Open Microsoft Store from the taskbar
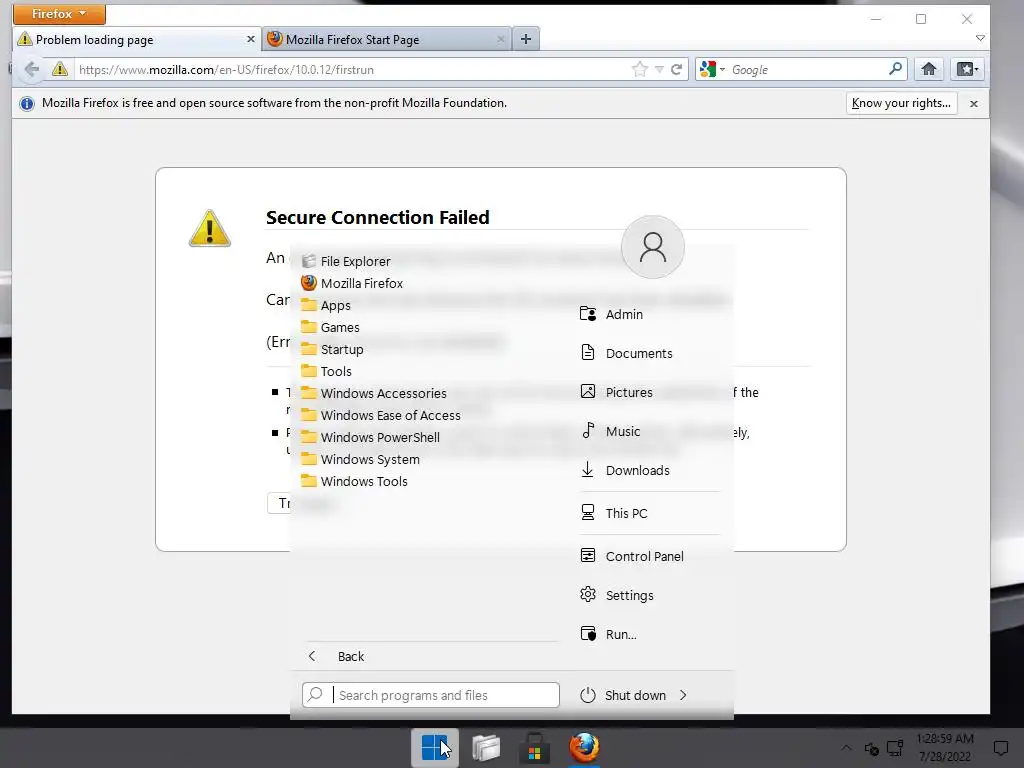Screen dimensions: 1024x768 click(x=534, y=748)
